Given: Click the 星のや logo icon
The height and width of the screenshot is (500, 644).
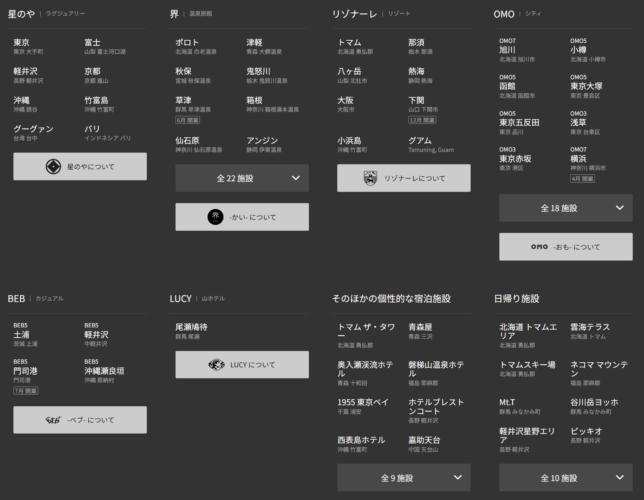Looking at the screenshot, I should click(x=53, y=167).
